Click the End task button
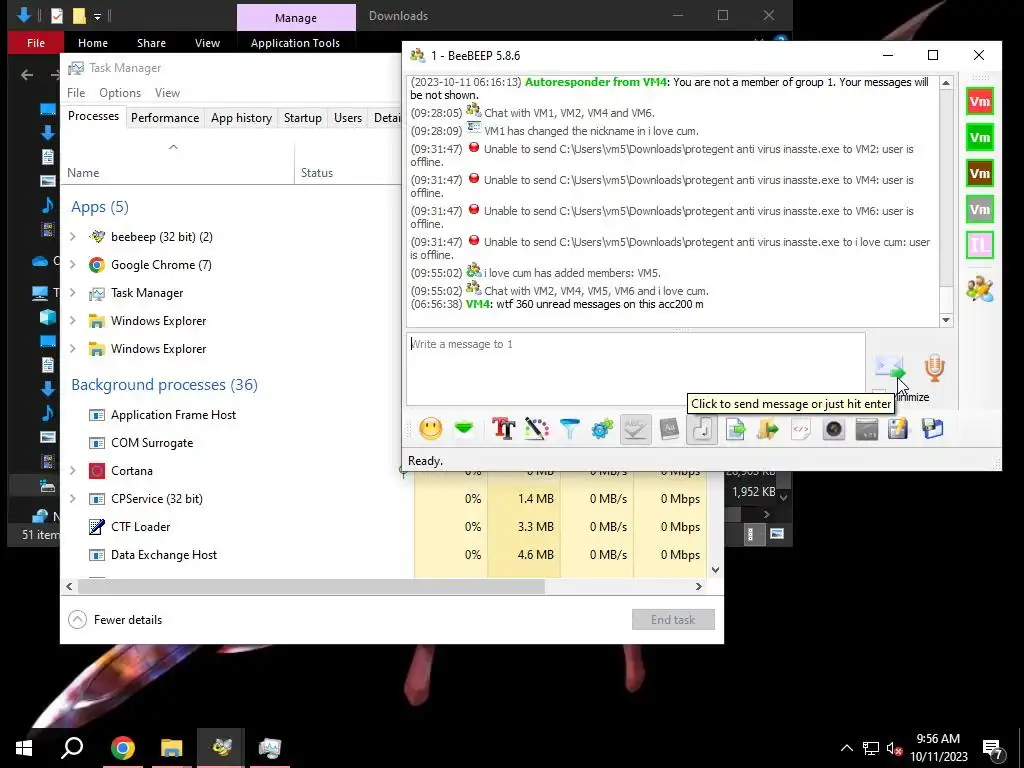This screenshot has width=1024, height=768. pyautogui.click(x=673, y=620)
